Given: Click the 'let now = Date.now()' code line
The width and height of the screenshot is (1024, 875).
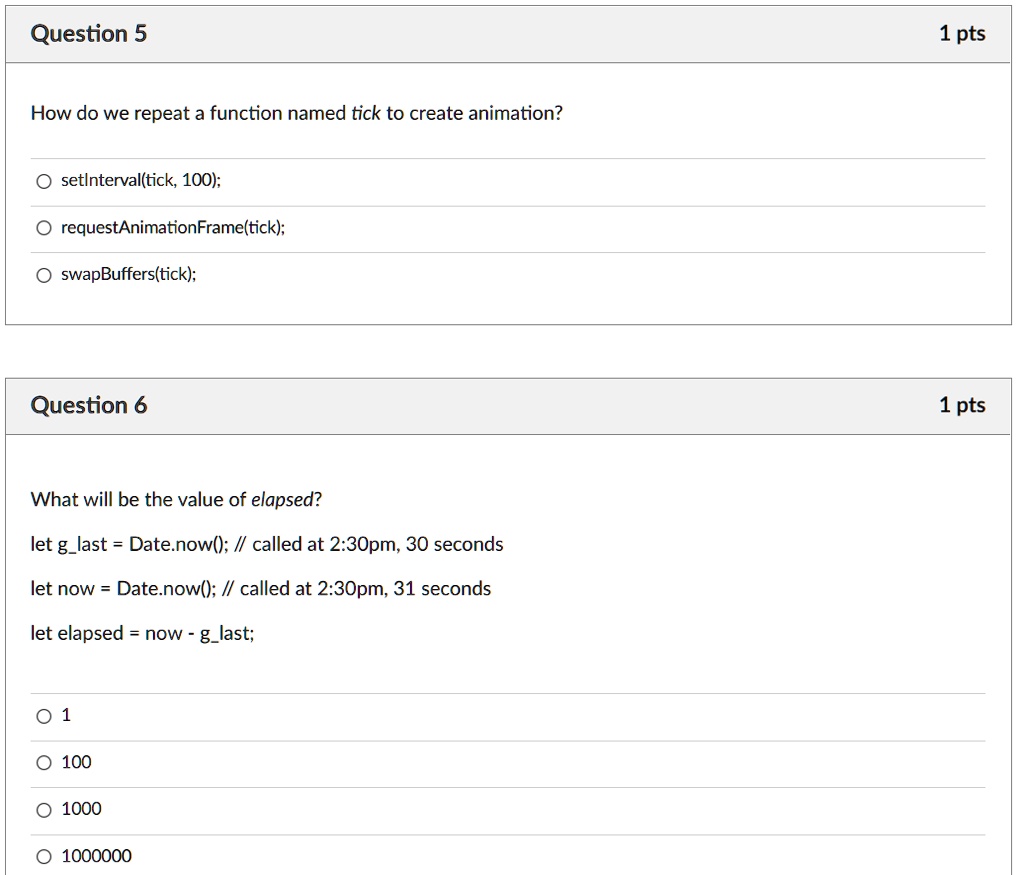Looking at the screenshot, I should [x=261, y=588].
